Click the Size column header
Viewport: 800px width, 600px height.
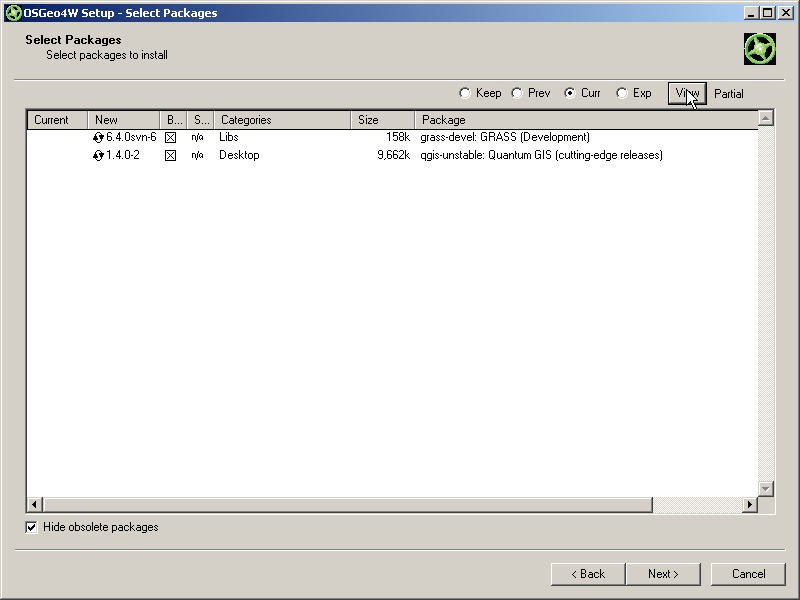click(x=383, y=120)
